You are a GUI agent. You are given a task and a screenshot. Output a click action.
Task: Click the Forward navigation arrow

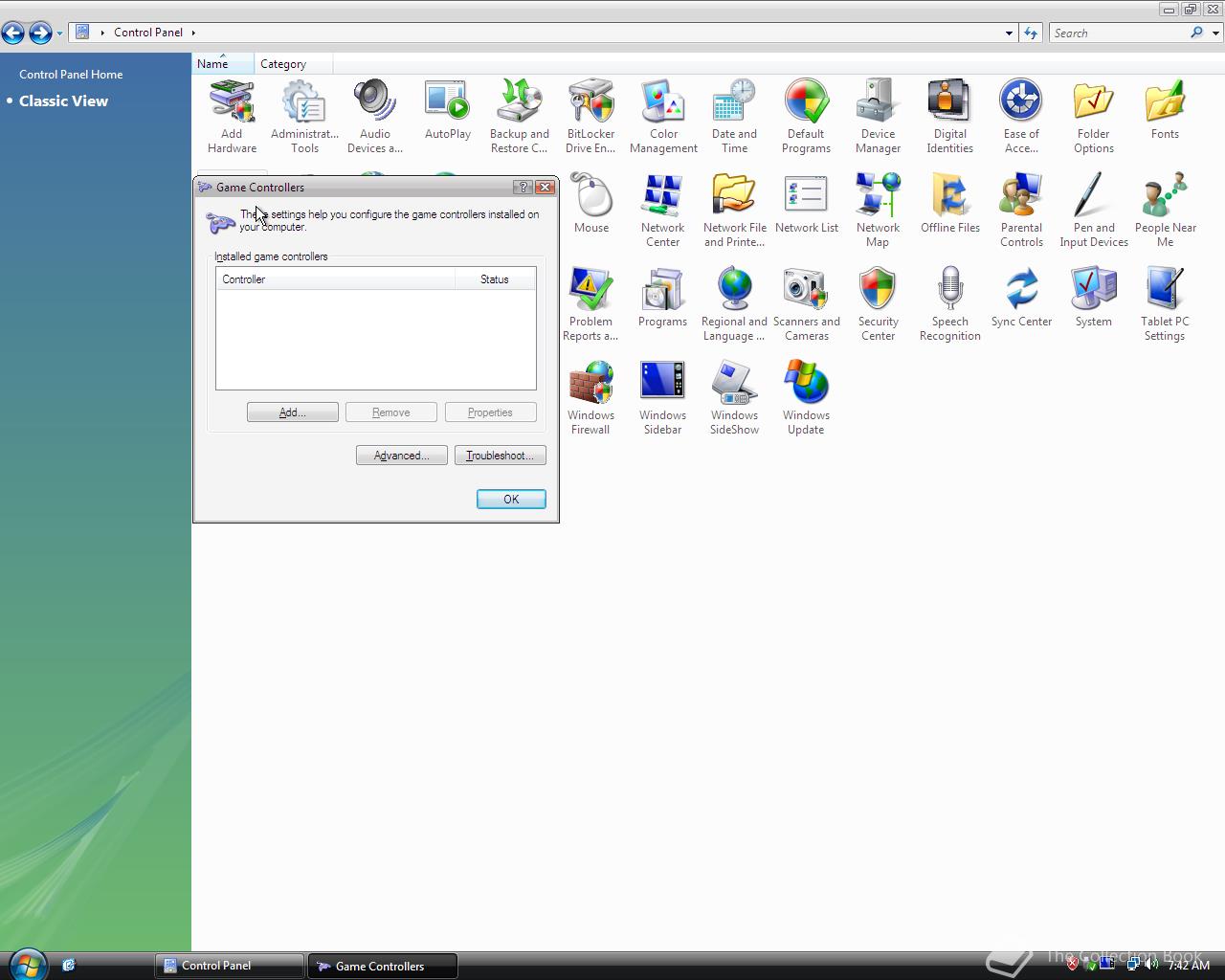[x=40, y=33]
